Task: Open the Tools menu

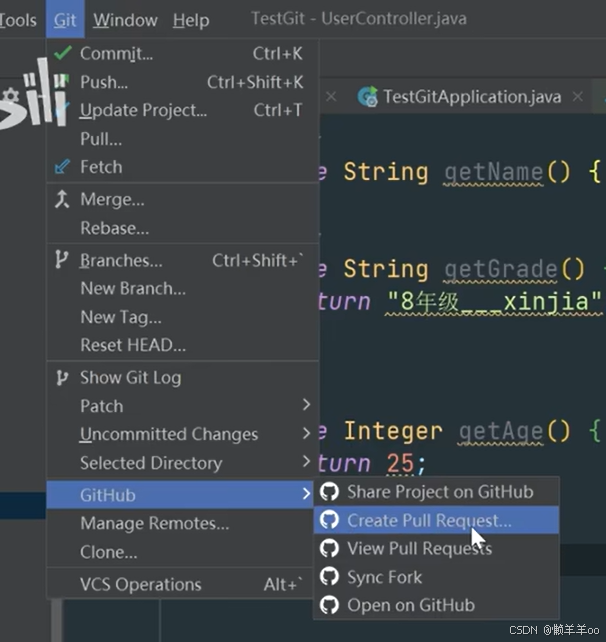Action: coord(18,20)
